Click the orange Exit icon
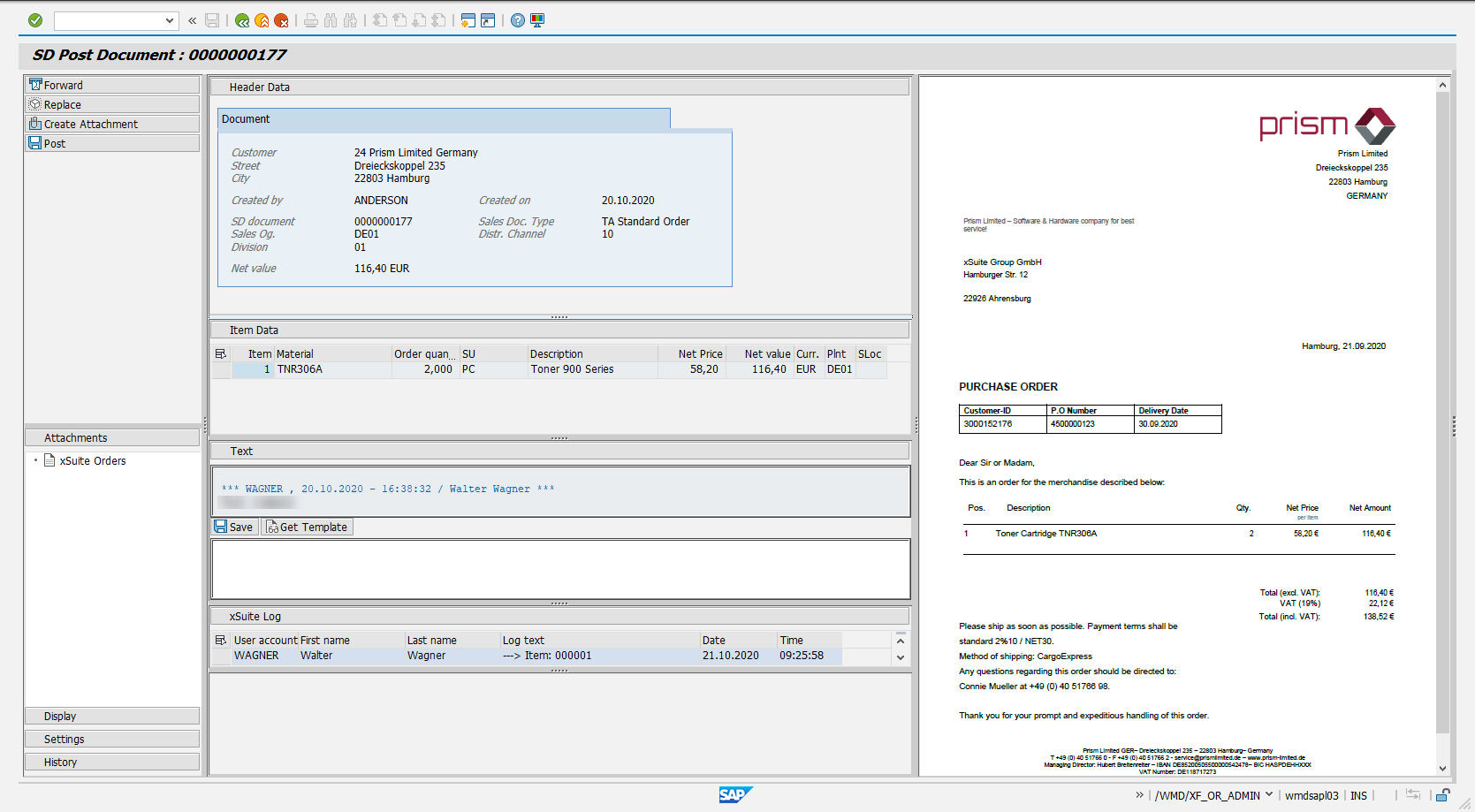 (262, 20)
